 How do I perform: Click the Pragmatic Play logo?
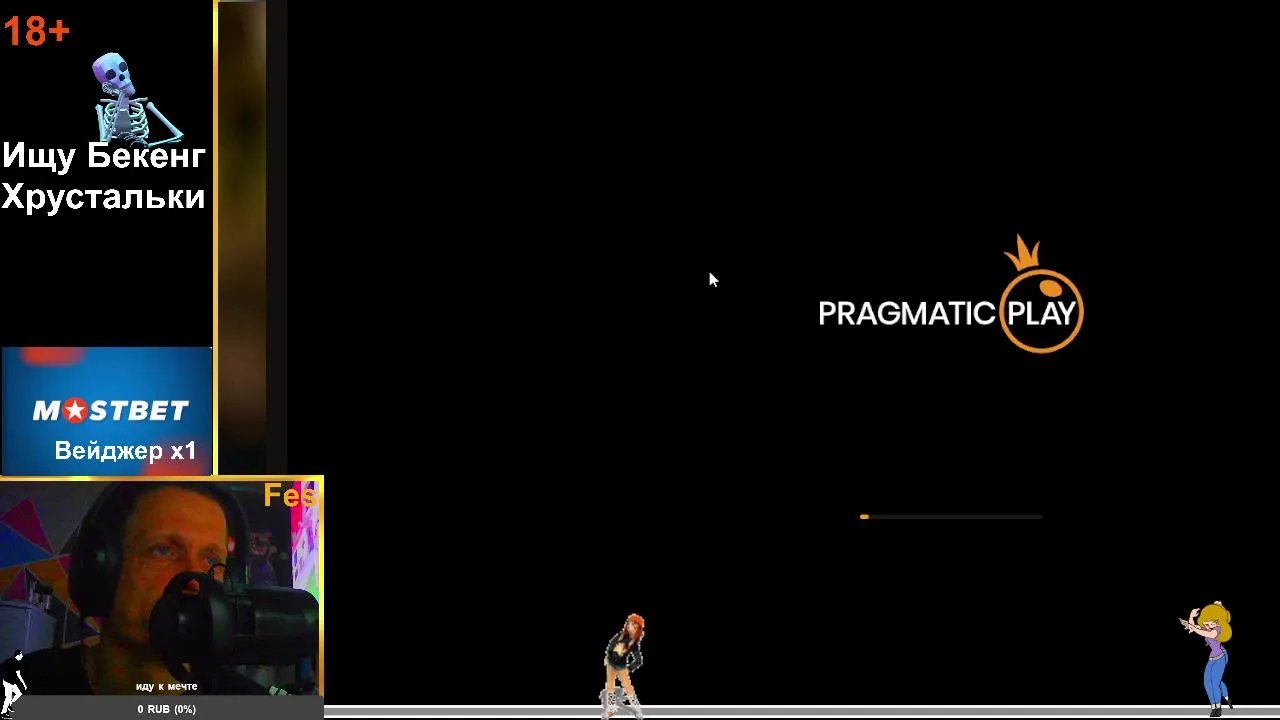tap(951, 294)
